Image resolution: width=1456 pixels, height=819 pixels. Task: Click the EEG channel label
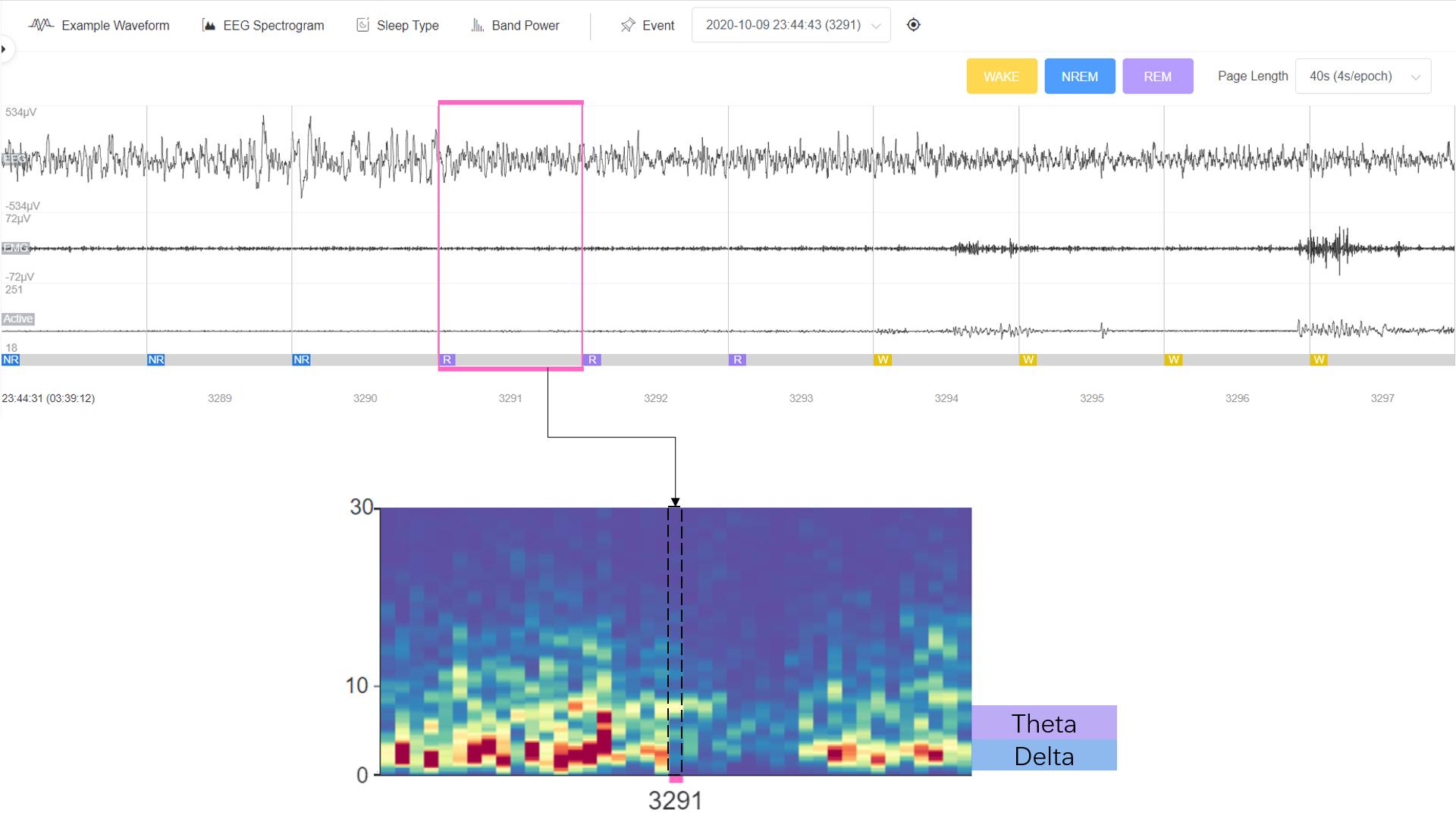(x=14, y=158)
